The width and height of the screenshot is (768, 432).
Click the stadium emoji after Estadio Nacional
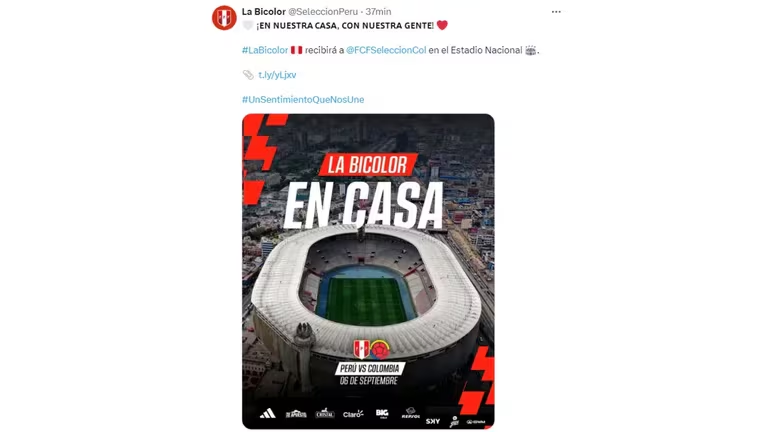click(x=530, y=50)
